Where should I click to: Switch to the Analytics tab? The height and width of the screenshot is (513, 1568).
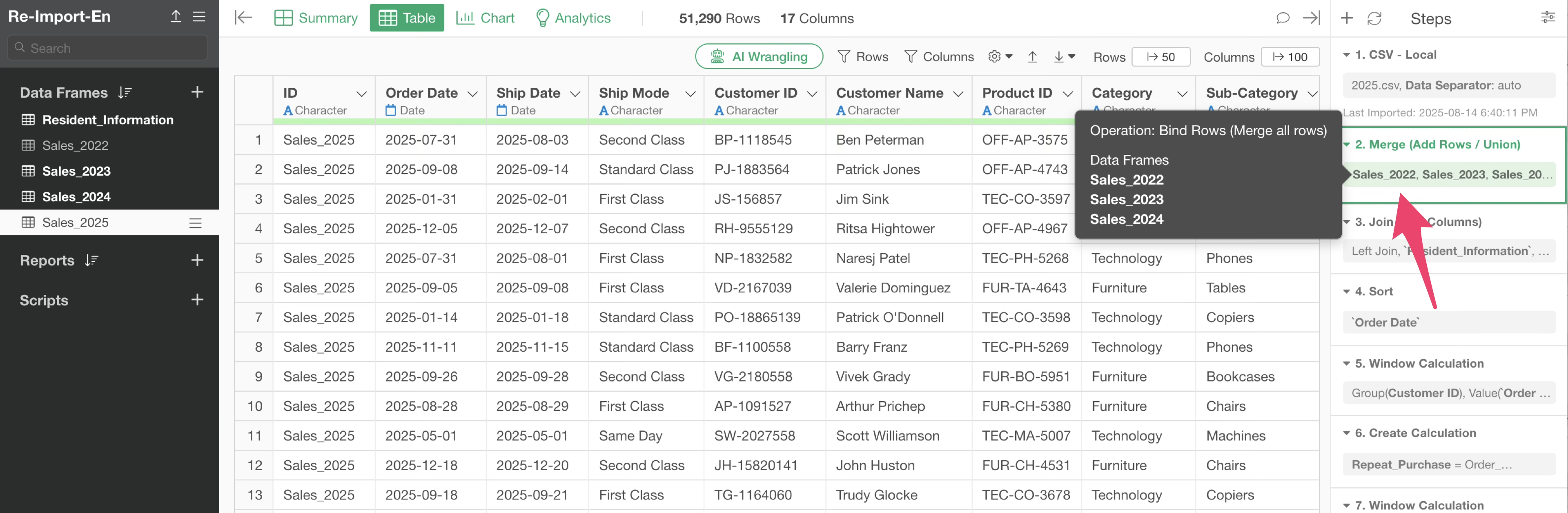coord(573,18)
